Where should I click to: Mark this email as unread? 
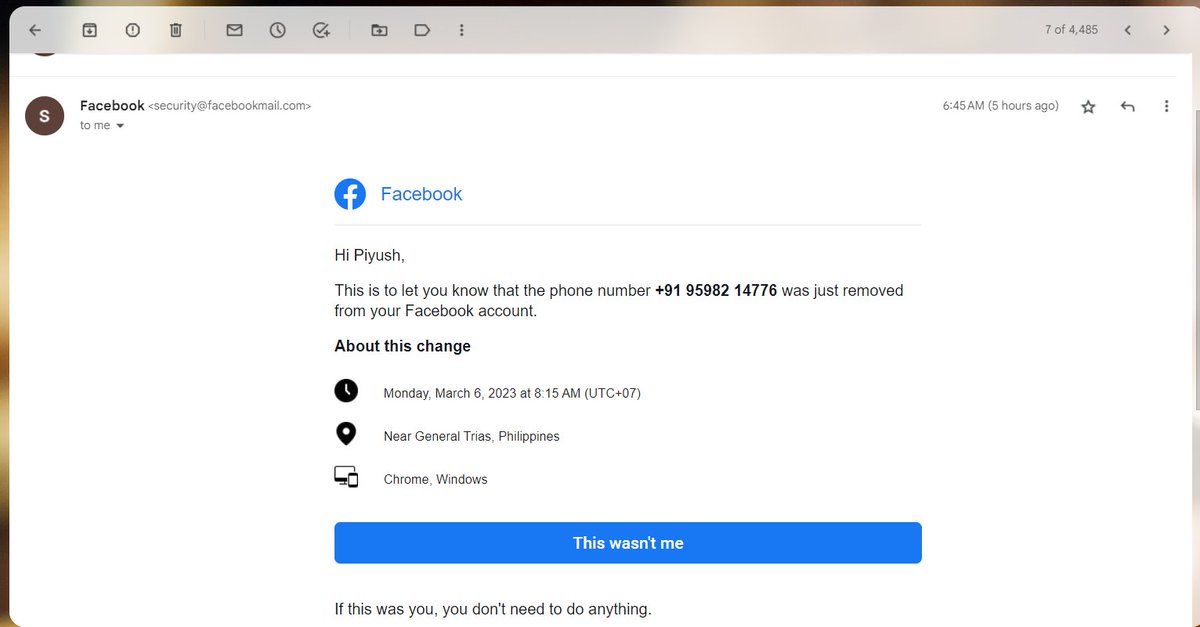pyautogui.click(x=234, y=30)
